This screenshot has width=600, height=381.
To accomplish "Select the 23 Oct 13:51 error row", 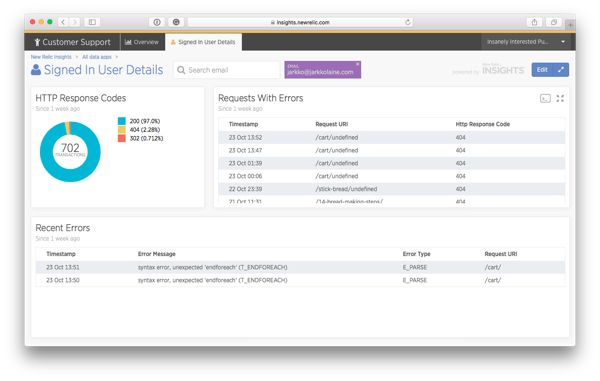I will pyautogui.click(x=300, y=267).
